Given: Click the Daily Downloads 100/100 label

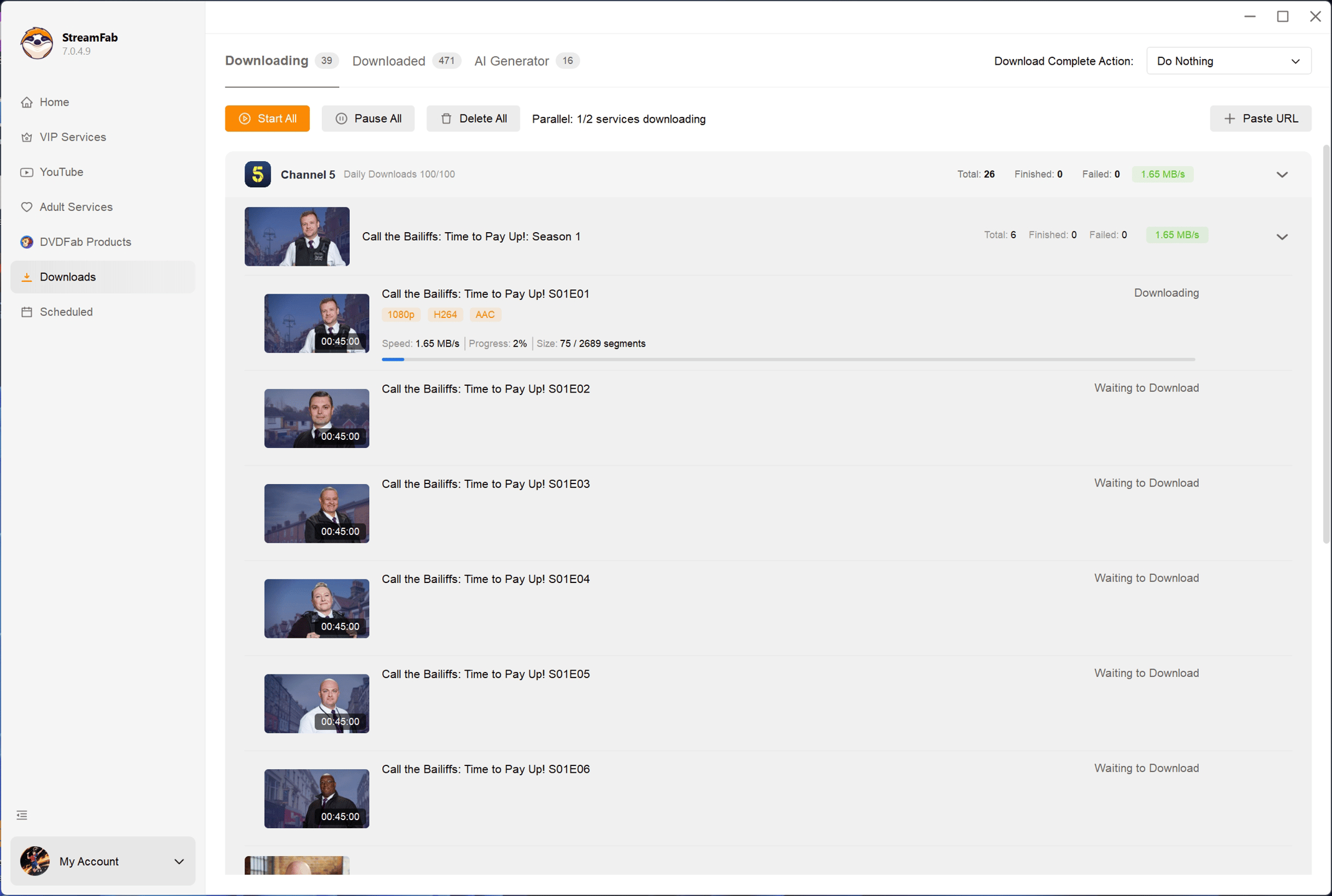Looking at the screenshot, I should [399, 174].
